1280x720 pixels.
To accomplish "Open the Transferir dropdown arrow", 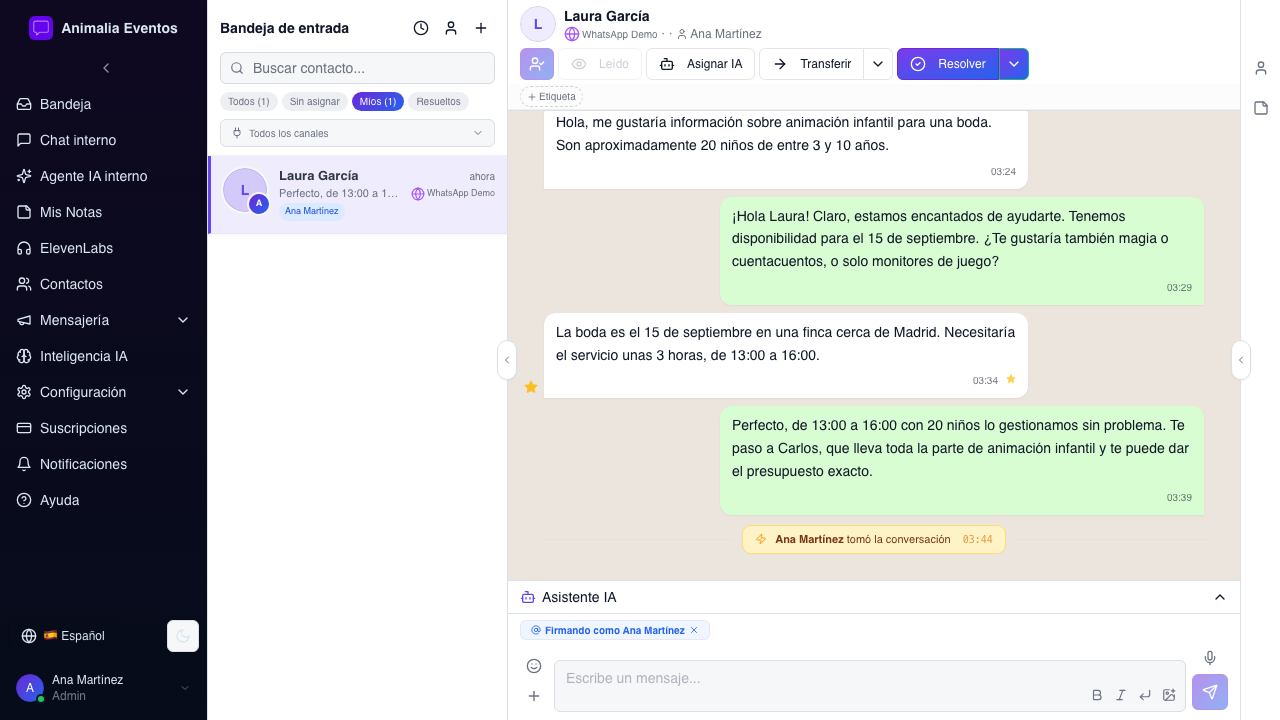I will click(878, 64).
